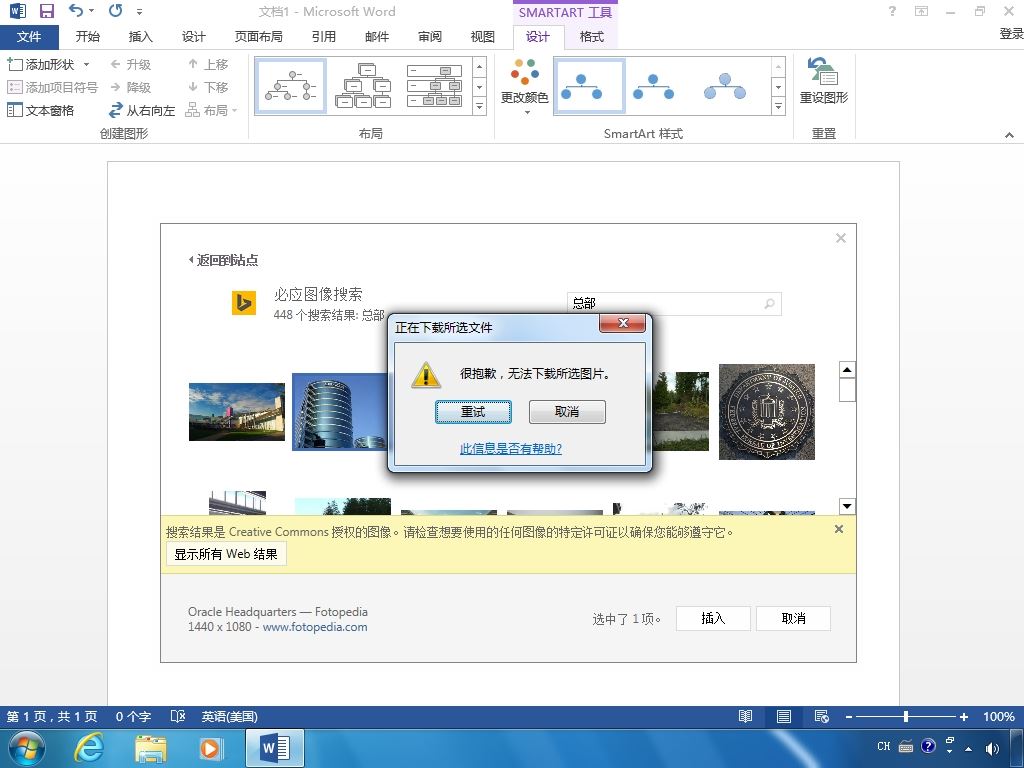
Task: Click the search magnifier icon
Action: pos(770,303)
